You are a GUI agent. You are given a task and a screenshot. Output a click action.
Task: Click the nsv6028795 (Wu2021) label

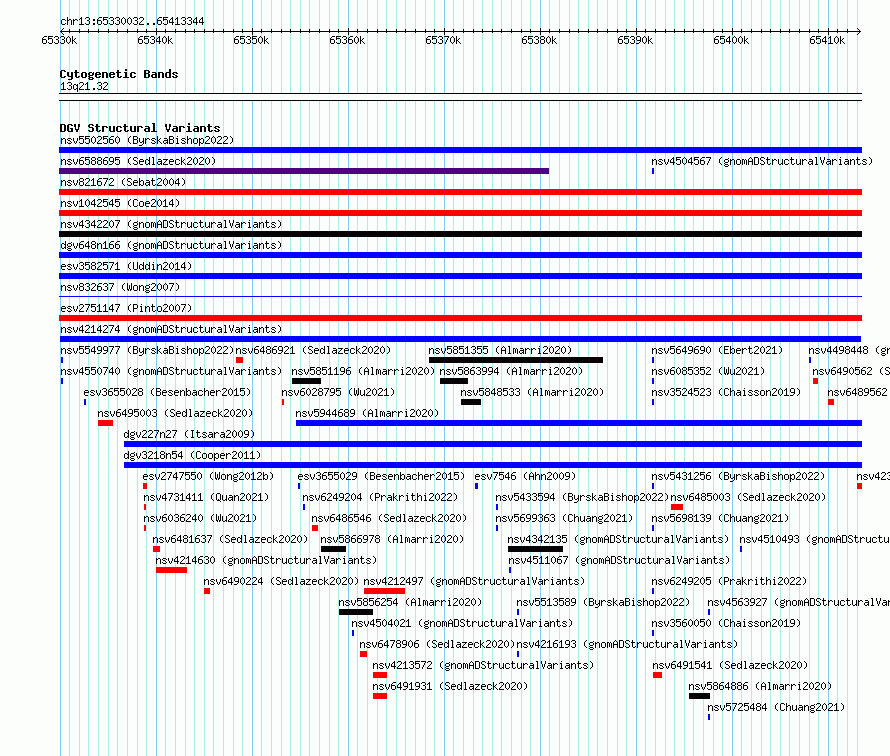(338, 392)
